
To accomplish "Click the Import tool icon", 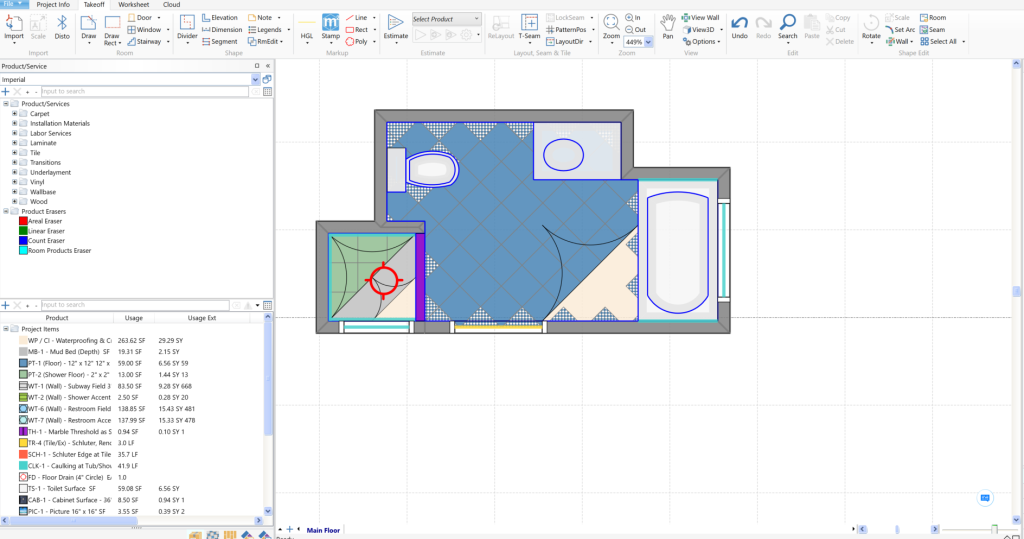I will click(x=14, y=24).
